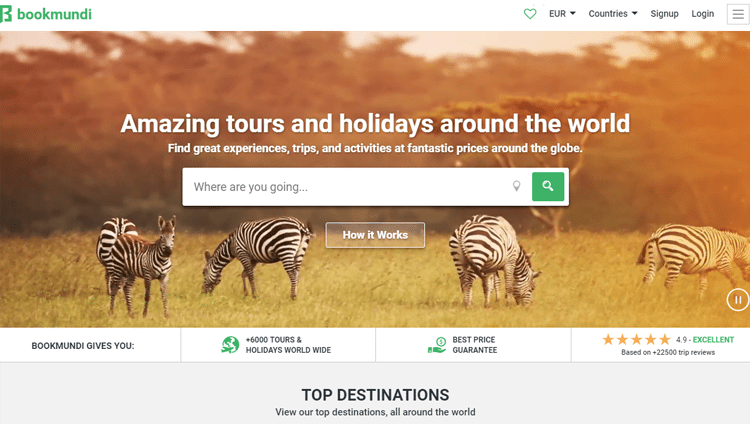This screenshot has height=424, width=750.
Task: Click the green search magnifier button
Action: 548,186
